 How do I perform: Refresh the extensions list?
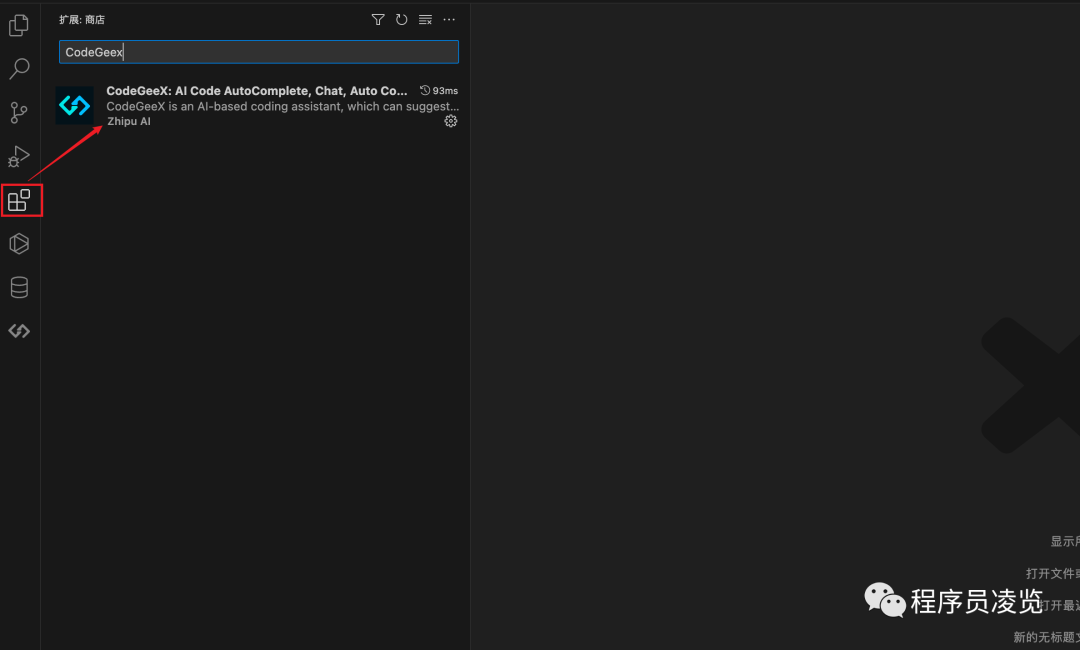[x=402, y=19]
